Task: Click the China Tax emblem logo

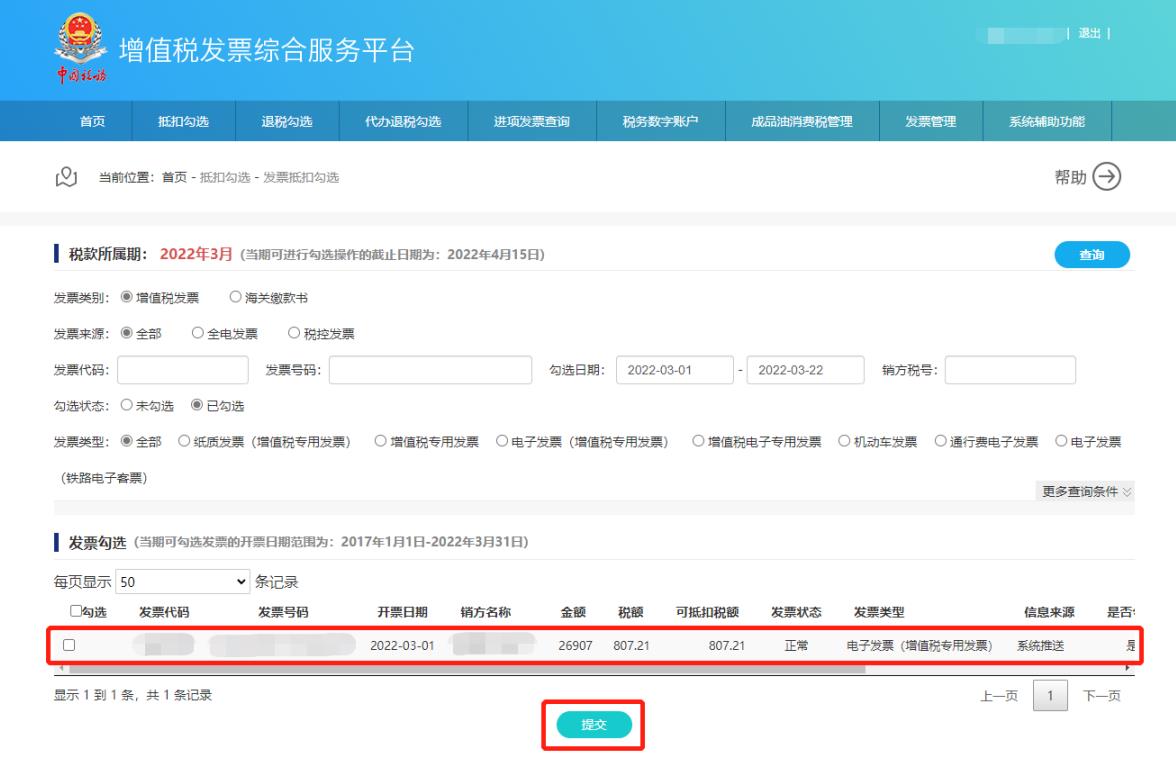Action: [79, 49]
